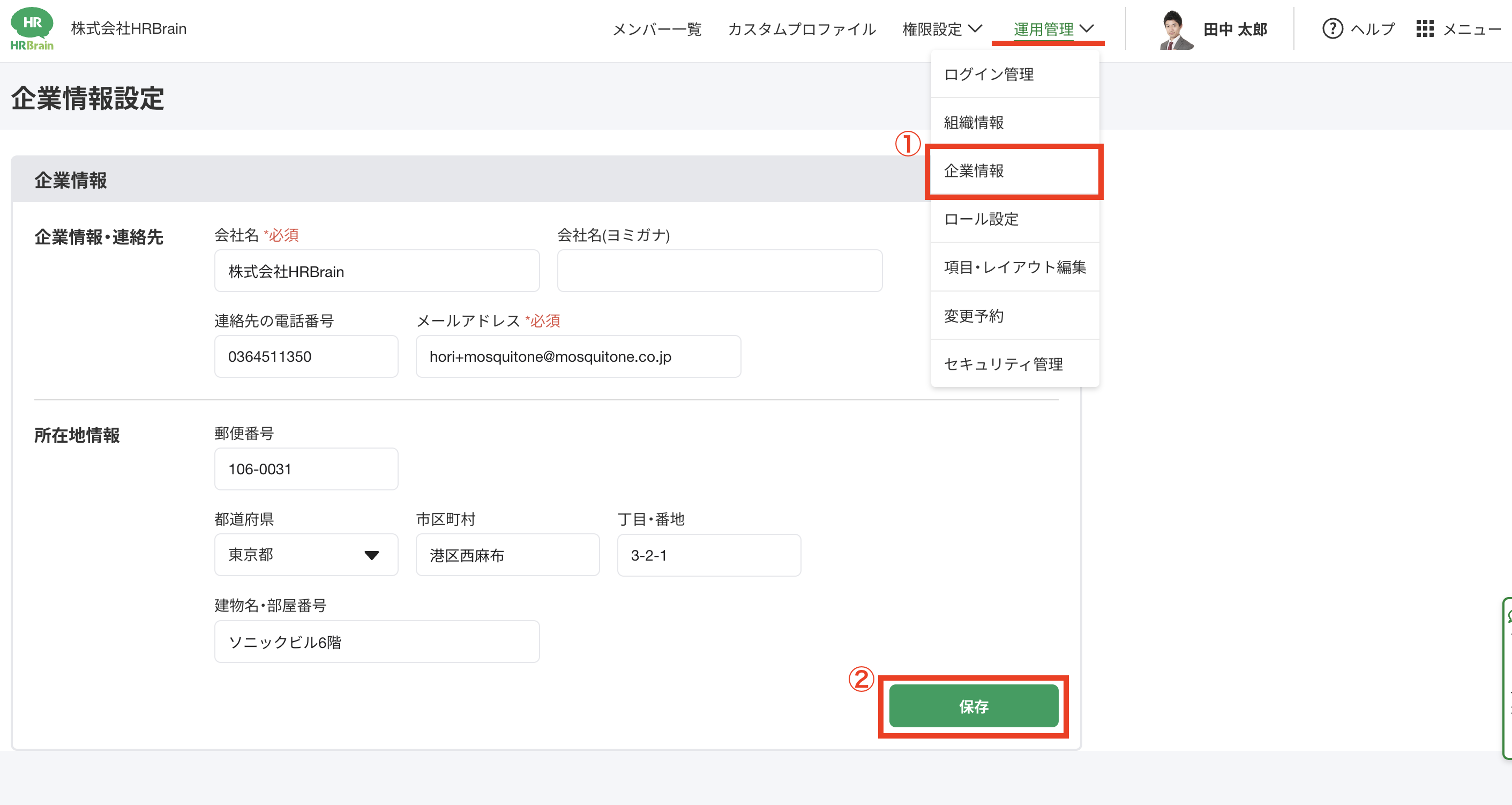Screen dimensions: 1512x805
Task: Click the 会社名(ヨミガナ) input field
Action: click(x=719, y=271)
